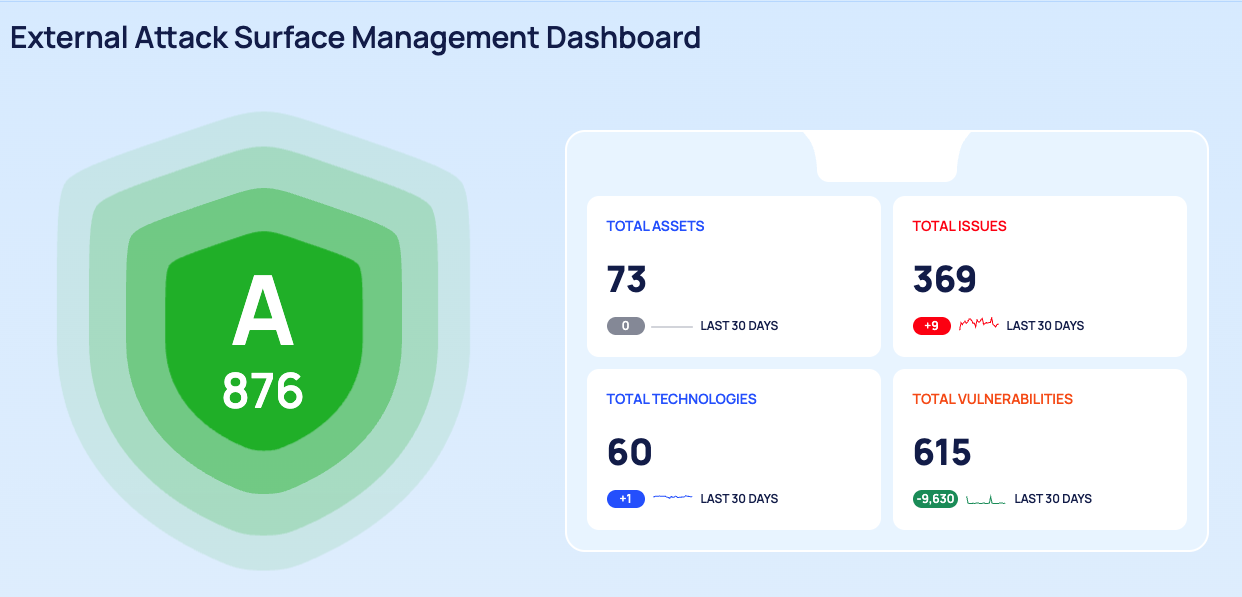
Task: Click the 60 technologies count
Action: point(630,452)
